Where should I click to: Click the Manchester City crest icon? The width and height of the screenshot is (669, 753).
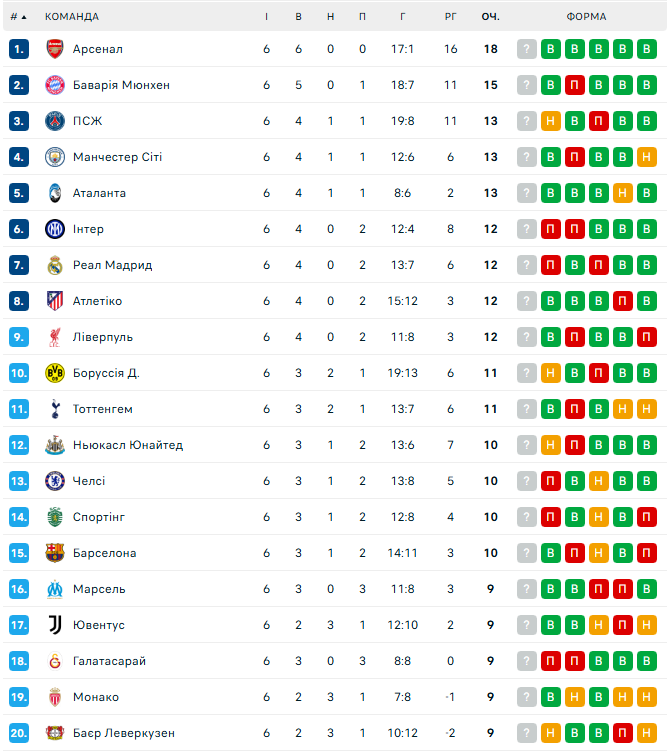tap(55, 157)
